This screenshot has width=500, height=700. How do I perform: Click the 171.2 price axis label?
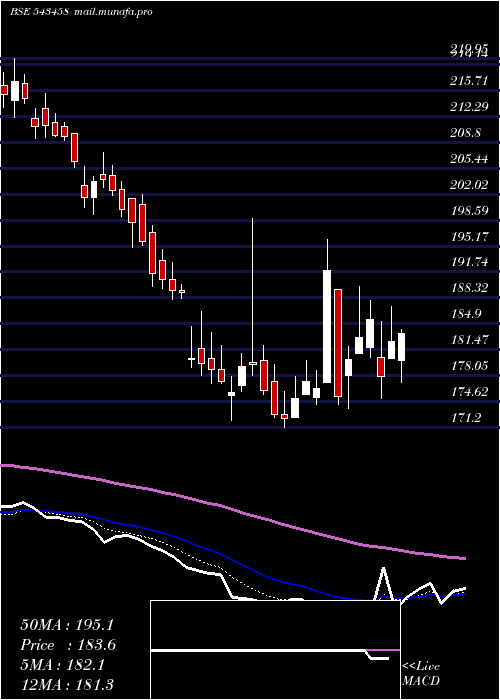pos(466,417)
